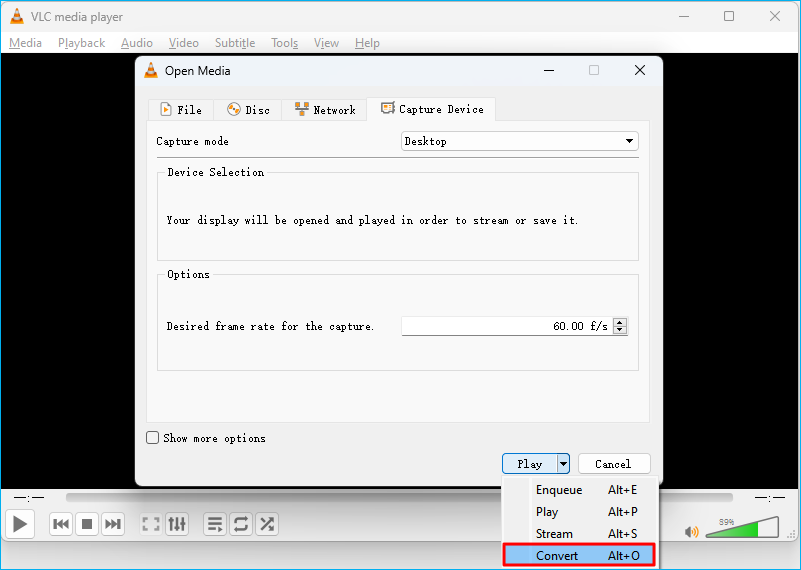The image size is (801, 570).
Task: Increase frame rate with up arrow
Action: (x=620, y=322)
